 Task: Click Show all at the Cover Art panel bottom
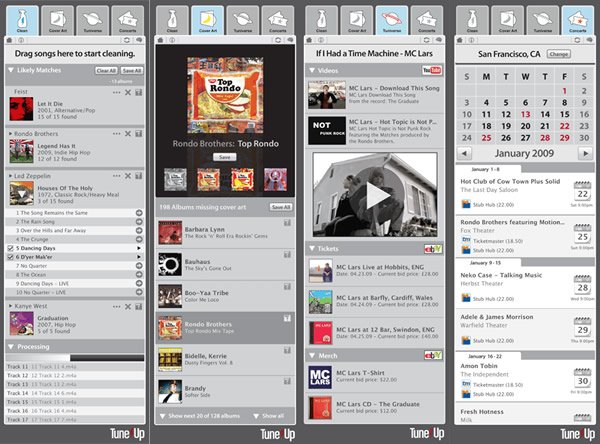click(269, 416)
